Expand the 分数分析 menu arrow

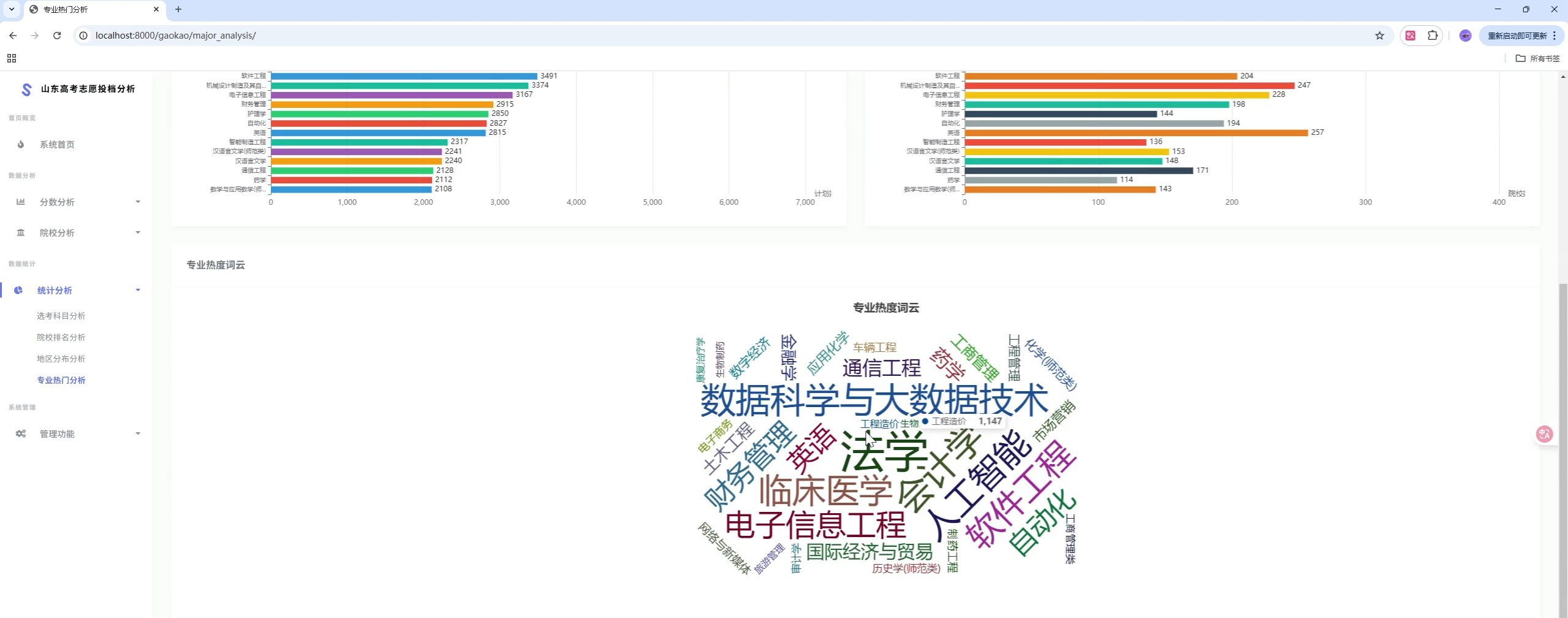tap(138, 202)
